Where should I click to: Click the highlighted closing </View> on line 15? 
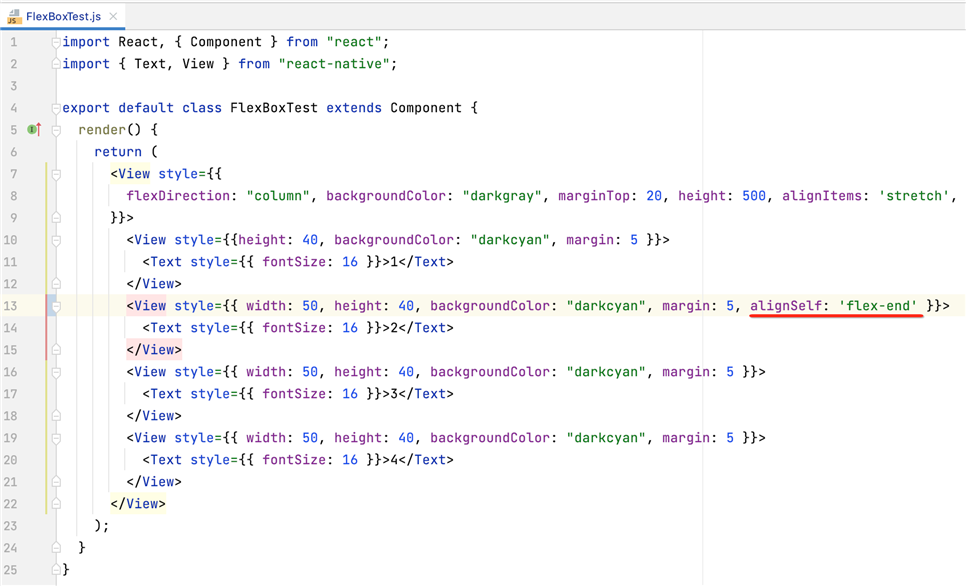coord(154,350)
